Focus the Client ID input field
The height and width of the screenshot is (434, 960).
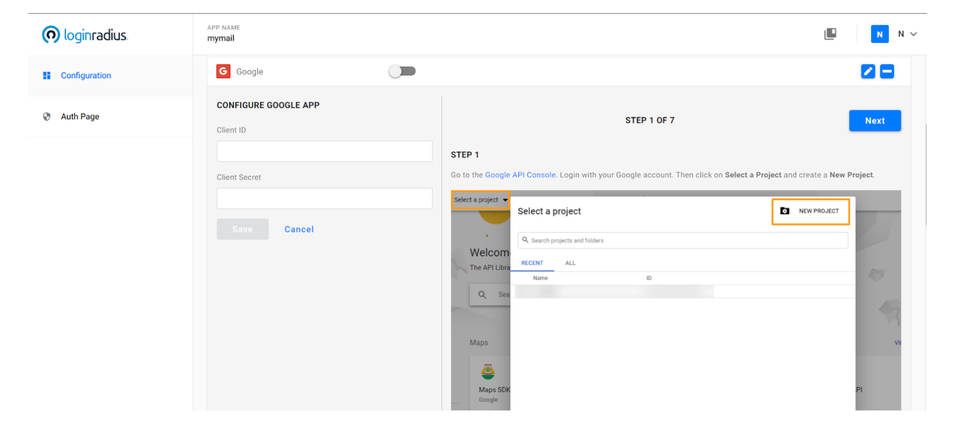pos(324,151)
